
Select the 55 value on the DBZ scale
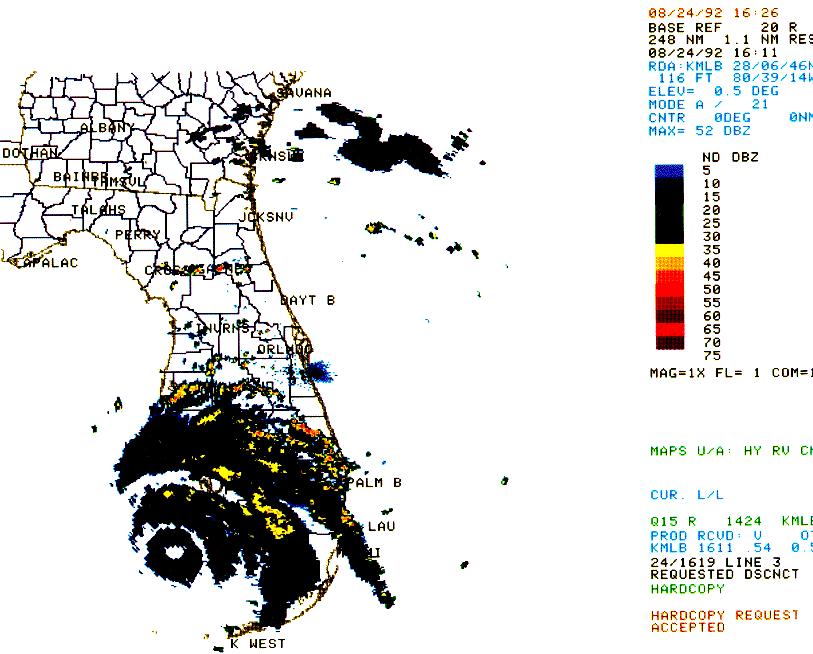click(711, 303)
